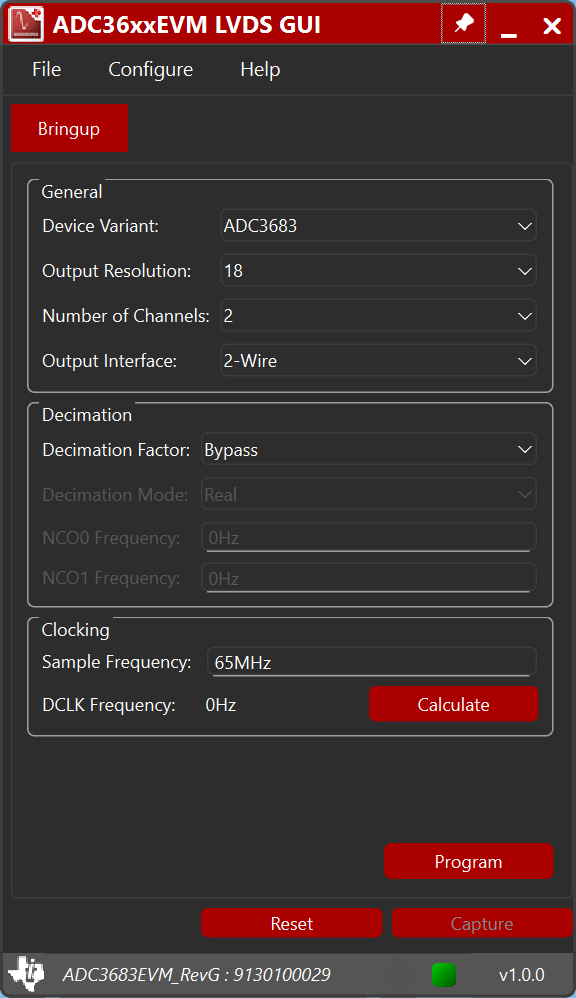Change the Decimation Factor selection
The image size is (576, 998).
click(x=368, y=449)
